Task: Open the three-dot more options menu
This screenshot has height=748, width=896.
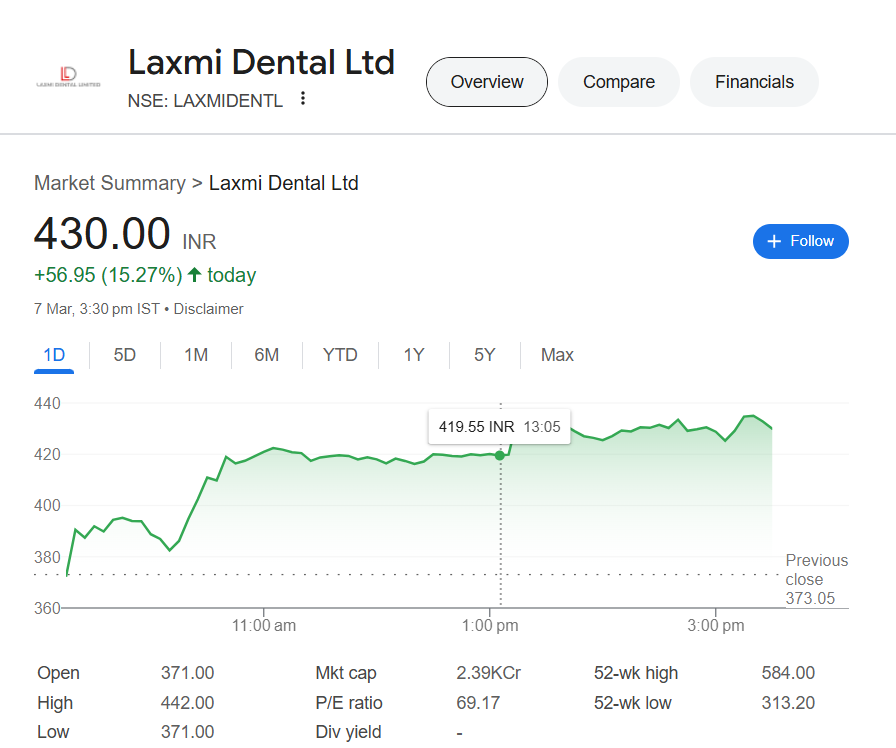Action: [x=303, y=99]
